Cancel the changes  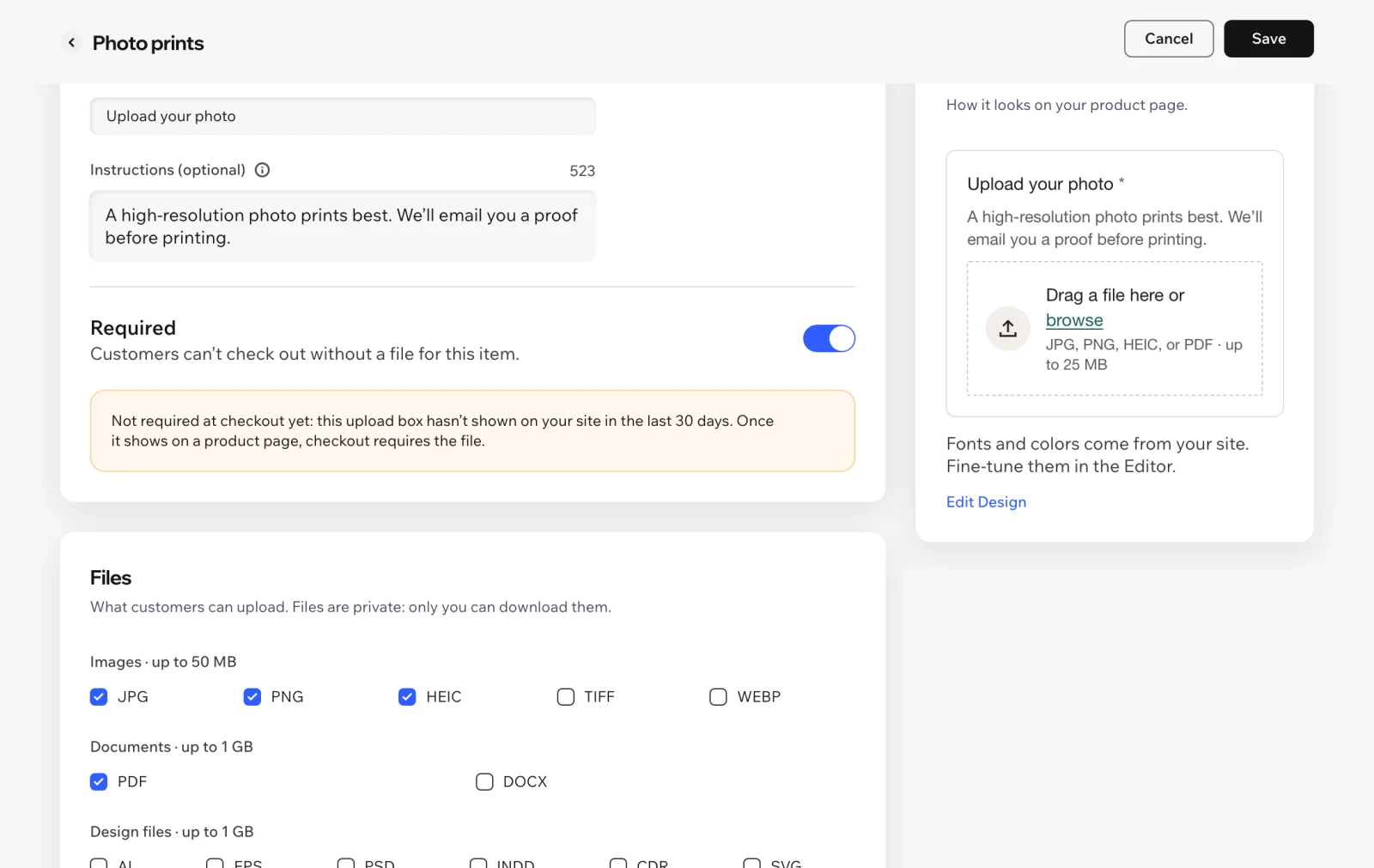click(1169, 39)
